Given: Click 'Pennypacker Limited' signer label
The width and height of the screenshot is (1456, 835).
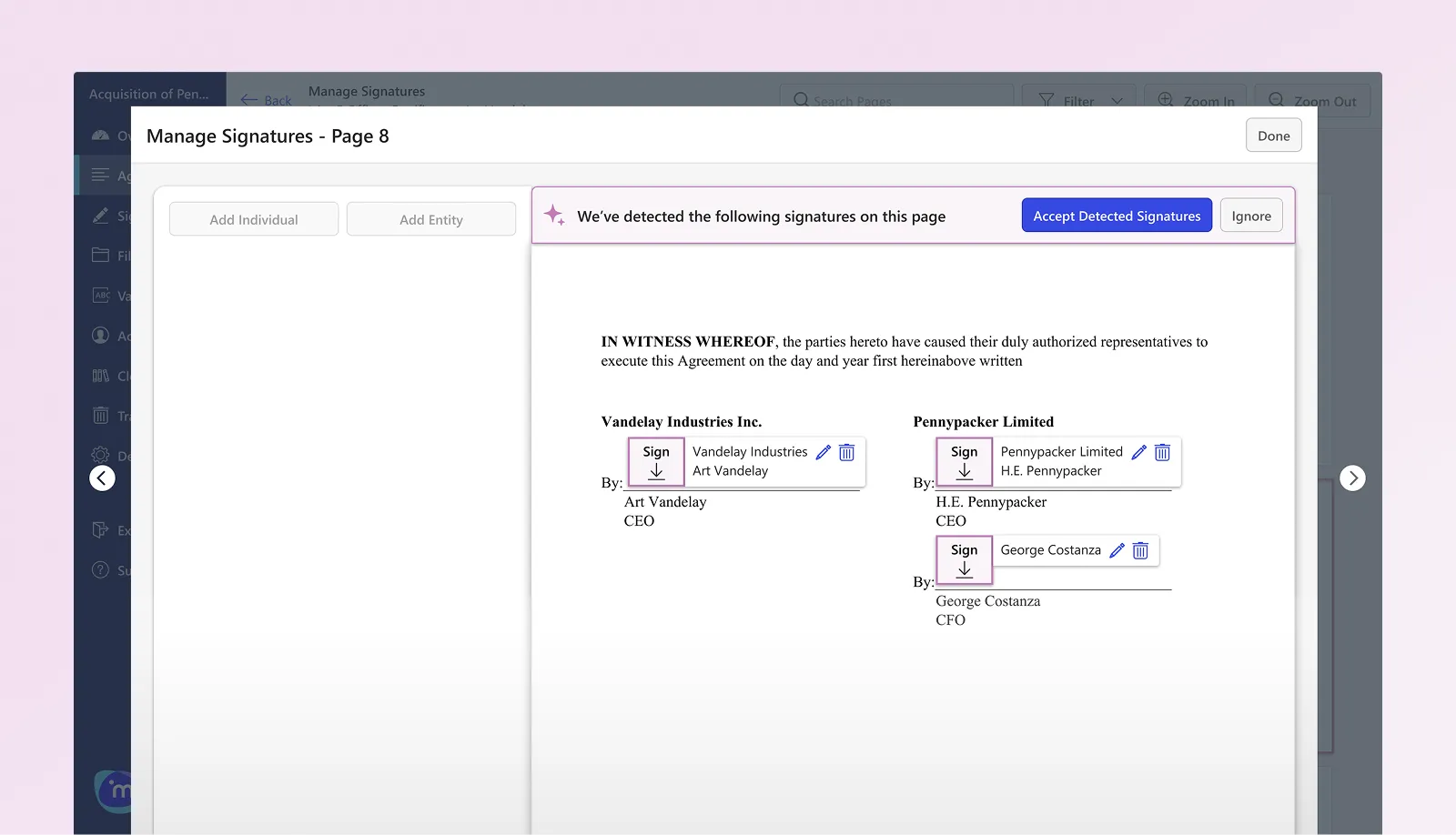Looking at the screenshot, I should tap(1061, 452).
